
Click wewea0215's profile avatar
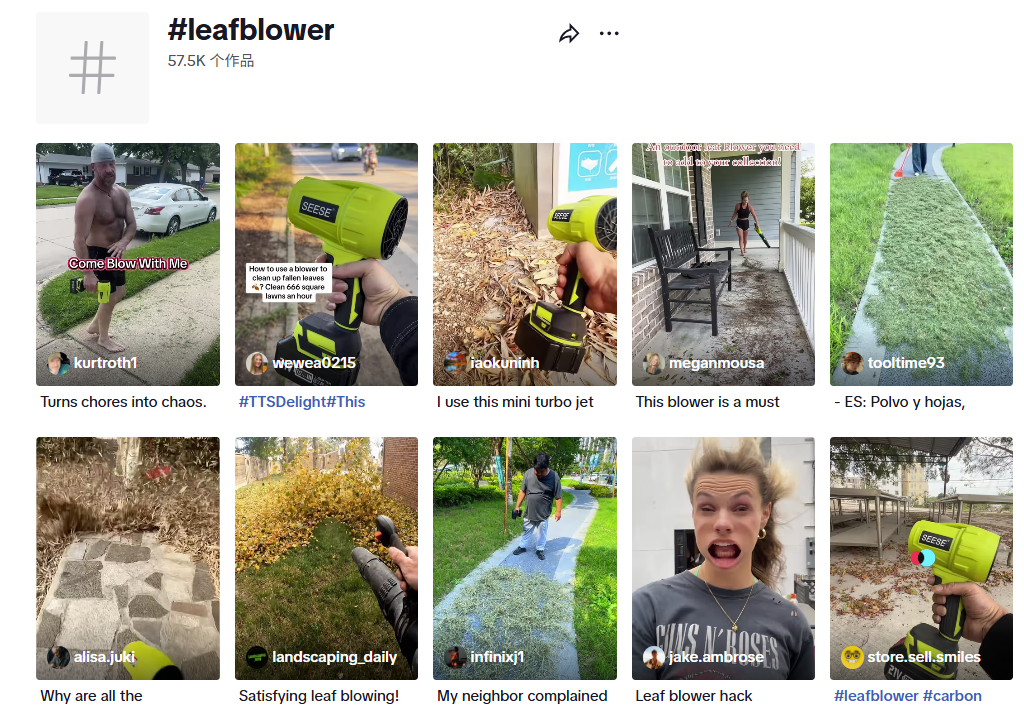click(x=257, y=363)
